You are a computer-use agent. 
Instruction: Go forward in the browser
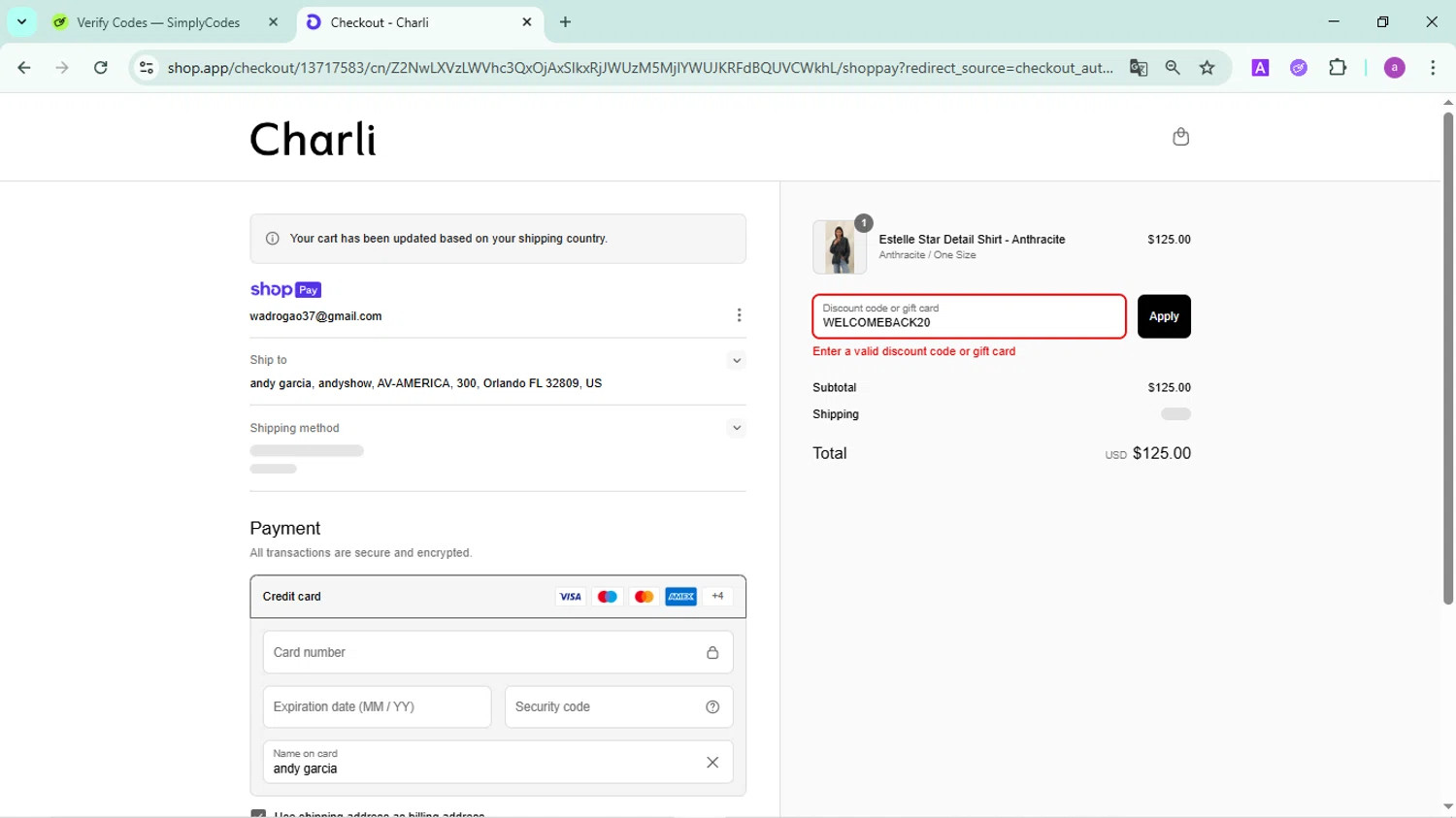pyautogui.click(x=62, y=68)
